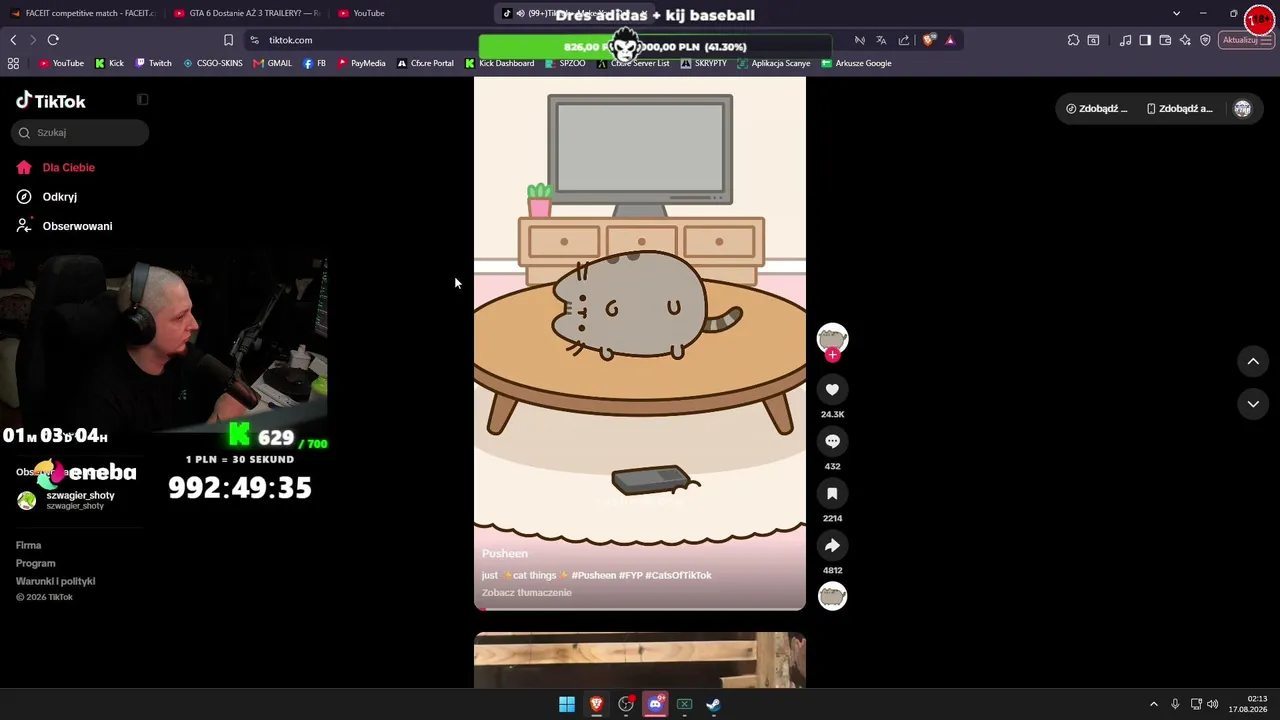Open Brave Shields lion icon
Image resolution: width=1280 pixels, height=720 pixels.
pos(929,40)
